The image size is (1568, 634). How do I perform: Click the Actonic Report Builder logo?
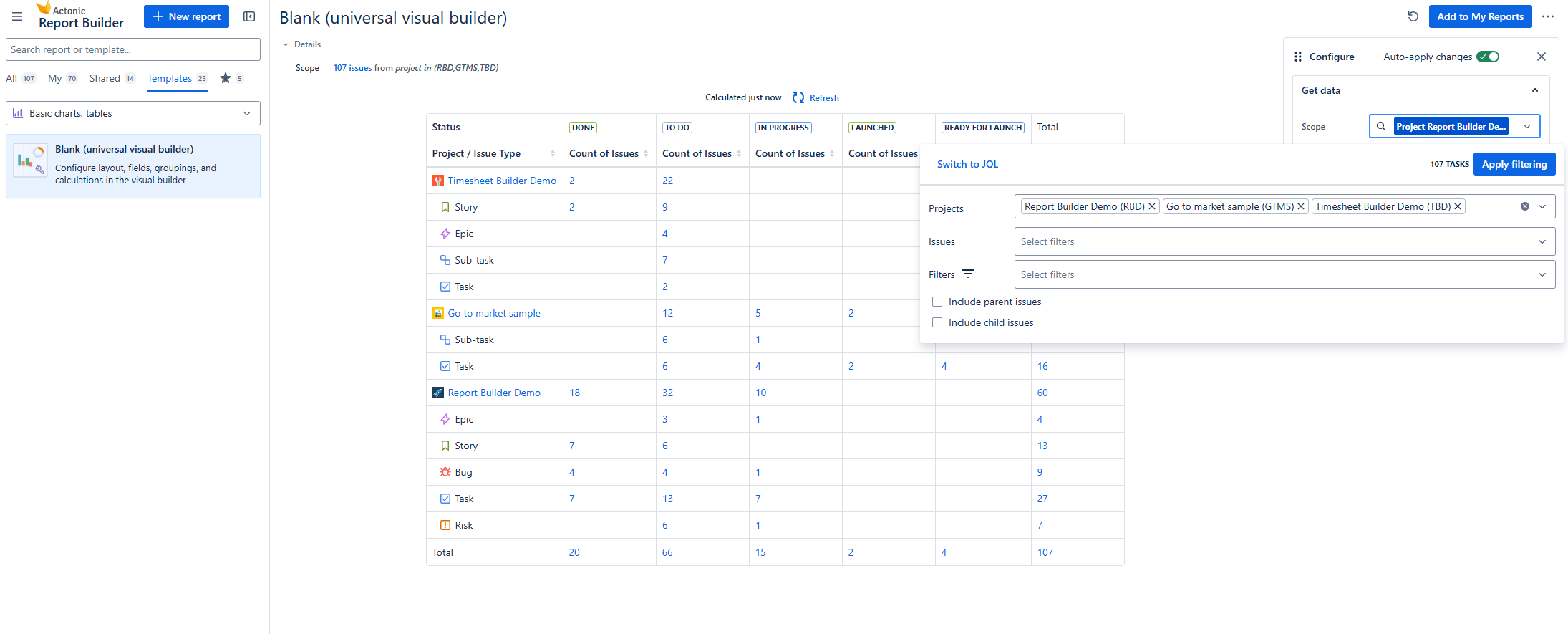pos(80,16)
